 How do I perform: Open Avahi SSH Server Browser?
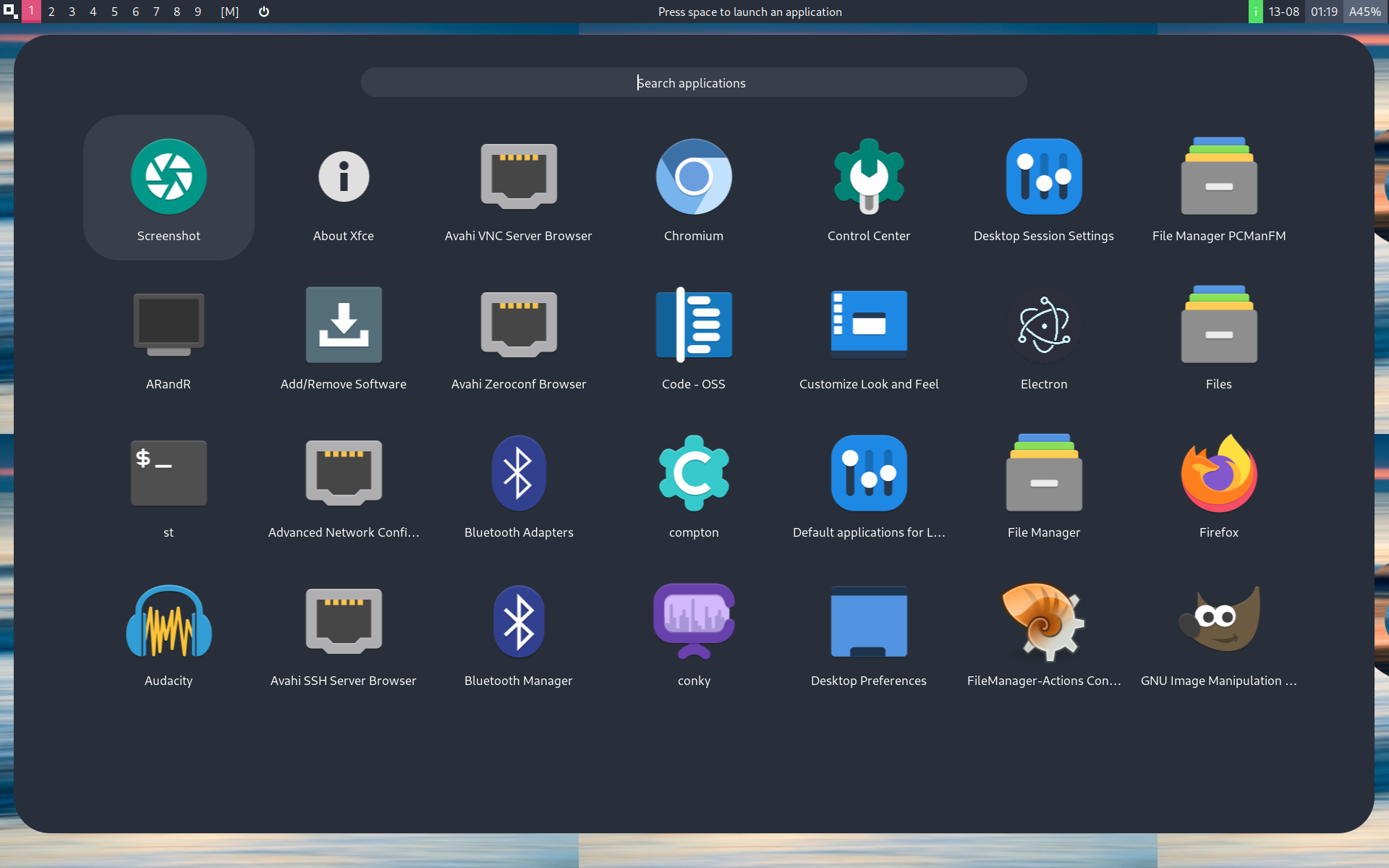click(x=344, y=633)
